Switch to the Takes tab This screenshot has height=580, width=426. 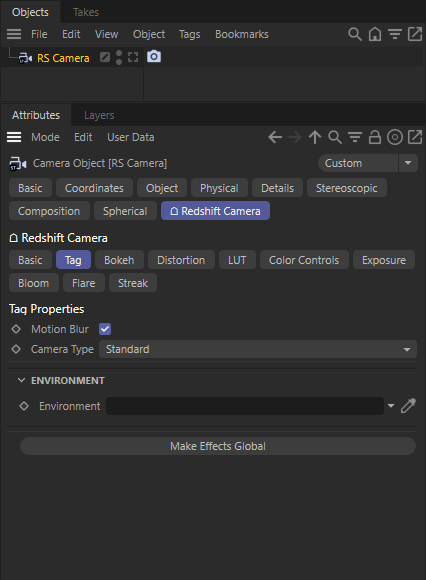click(x=86, y=12)
